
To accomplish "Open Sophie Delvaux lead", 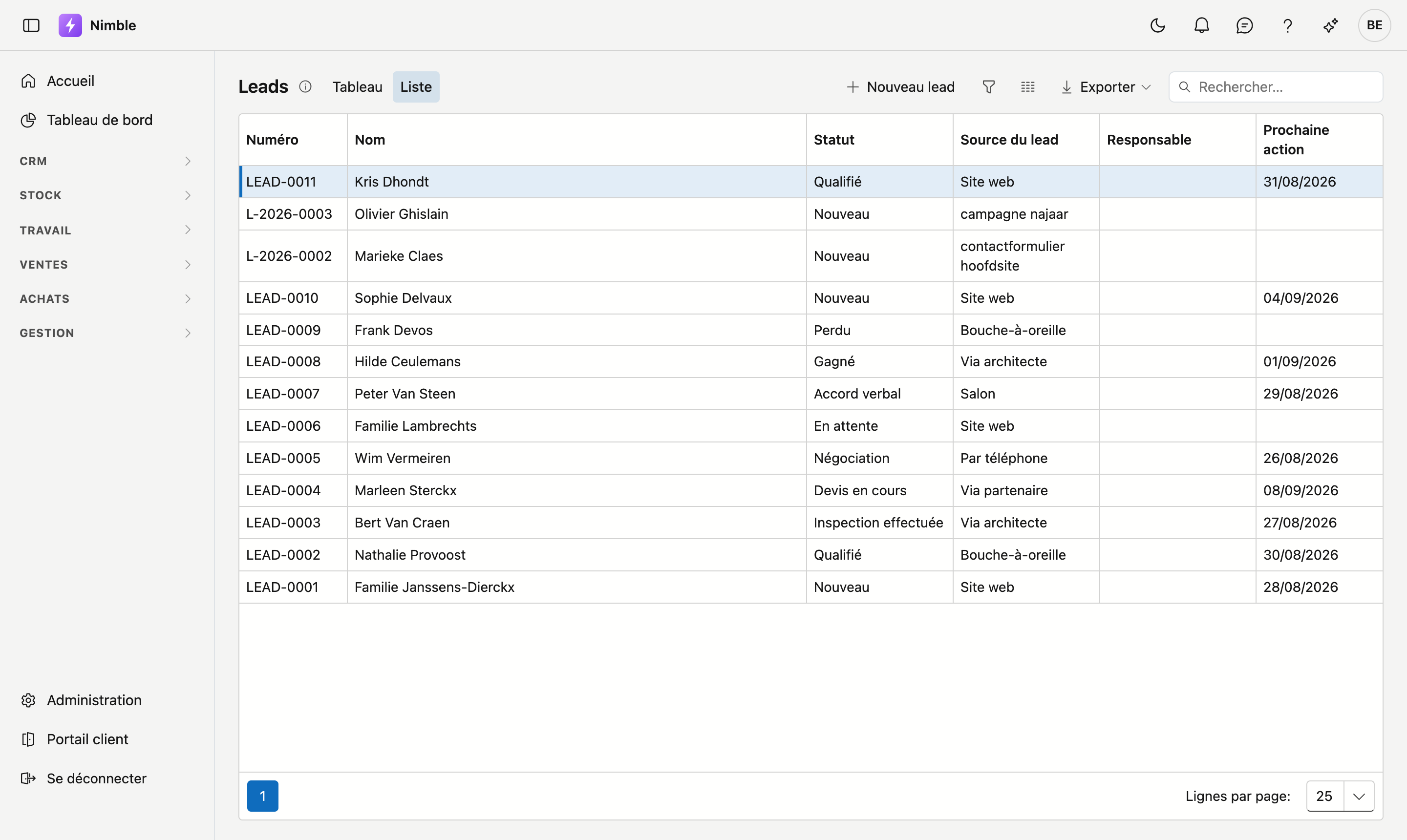I will click(x=403, y=298).
